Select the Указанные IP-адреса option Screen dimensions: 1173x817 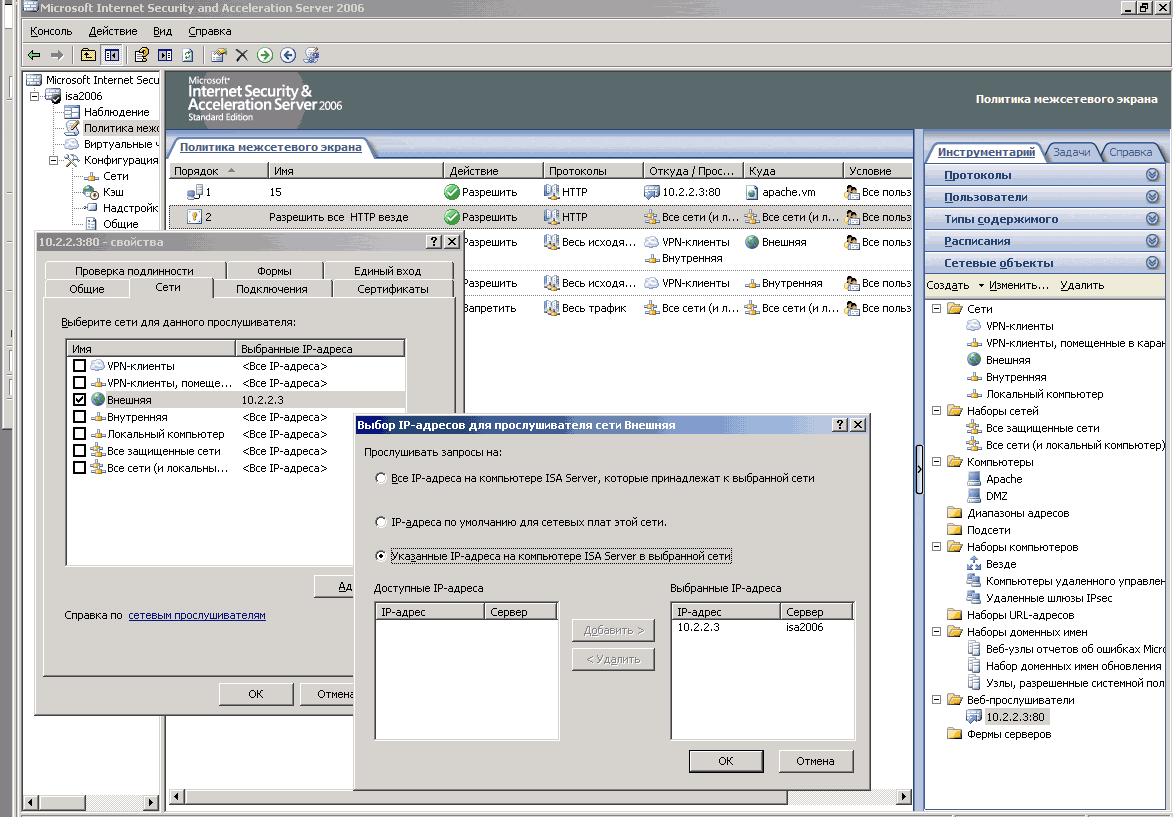(381, 556)
